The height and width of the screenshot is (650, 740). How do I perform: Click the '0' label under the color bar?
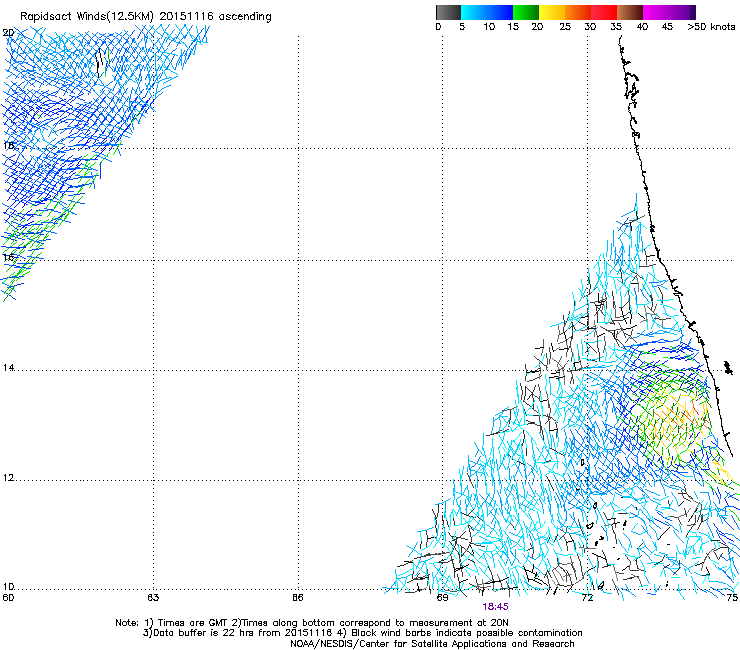pyautogui.click(x=438, y=27)
